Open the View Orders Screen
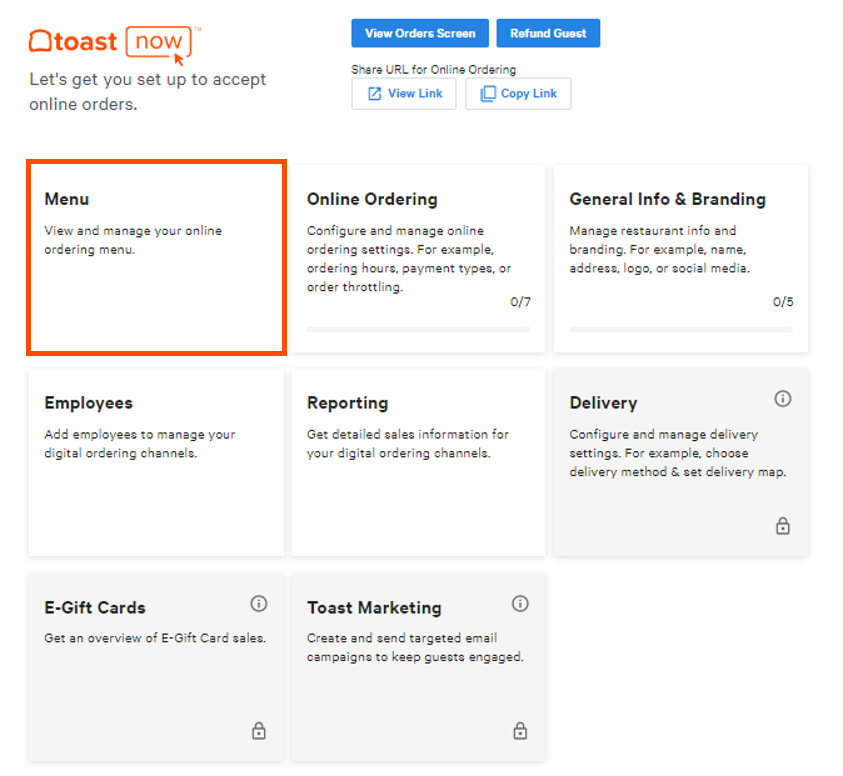This screenshot has height=776, width=843. pyautogui.click(x=420, y=33)
